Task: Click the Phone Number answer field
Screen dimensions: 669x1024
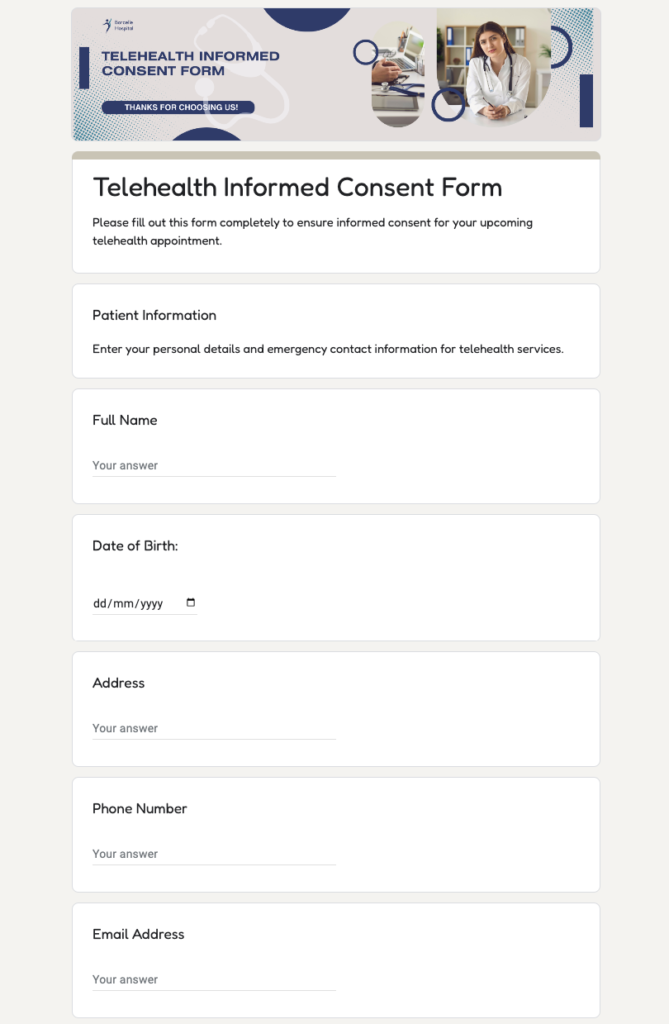Action: tap(213, 854)
